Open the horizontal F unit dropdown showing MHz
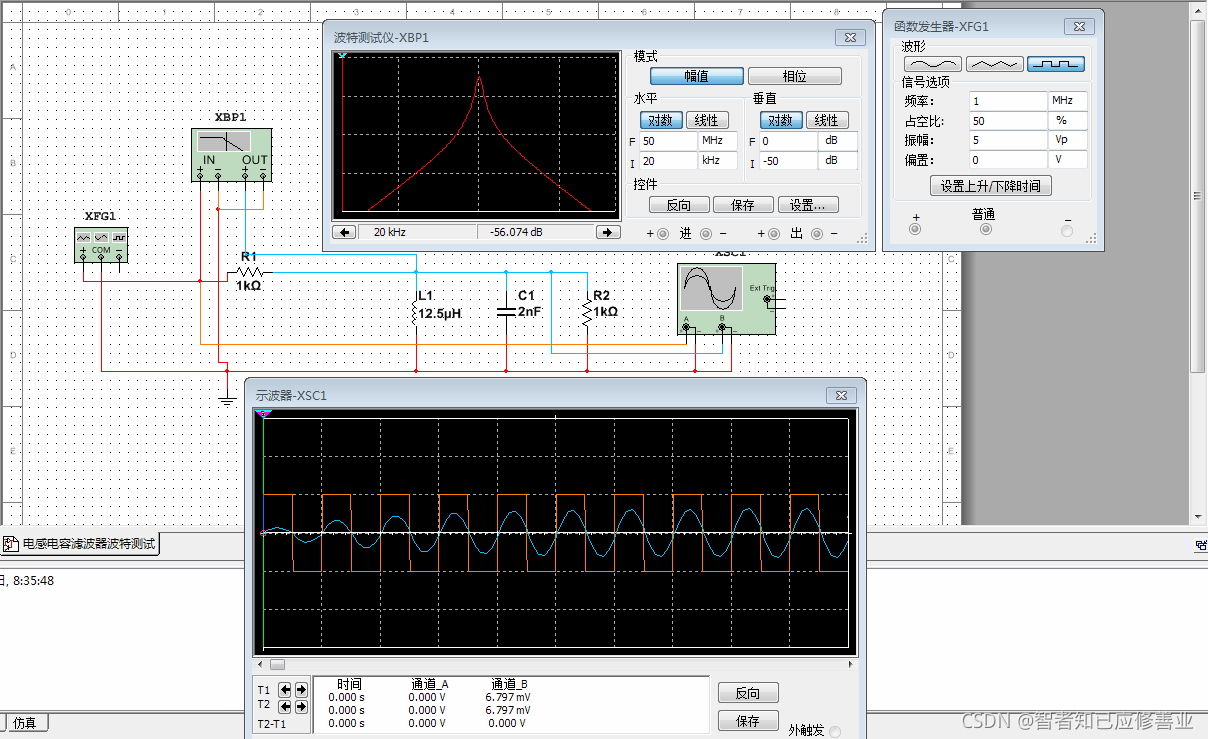1208x739 pixels. [718, 141]
